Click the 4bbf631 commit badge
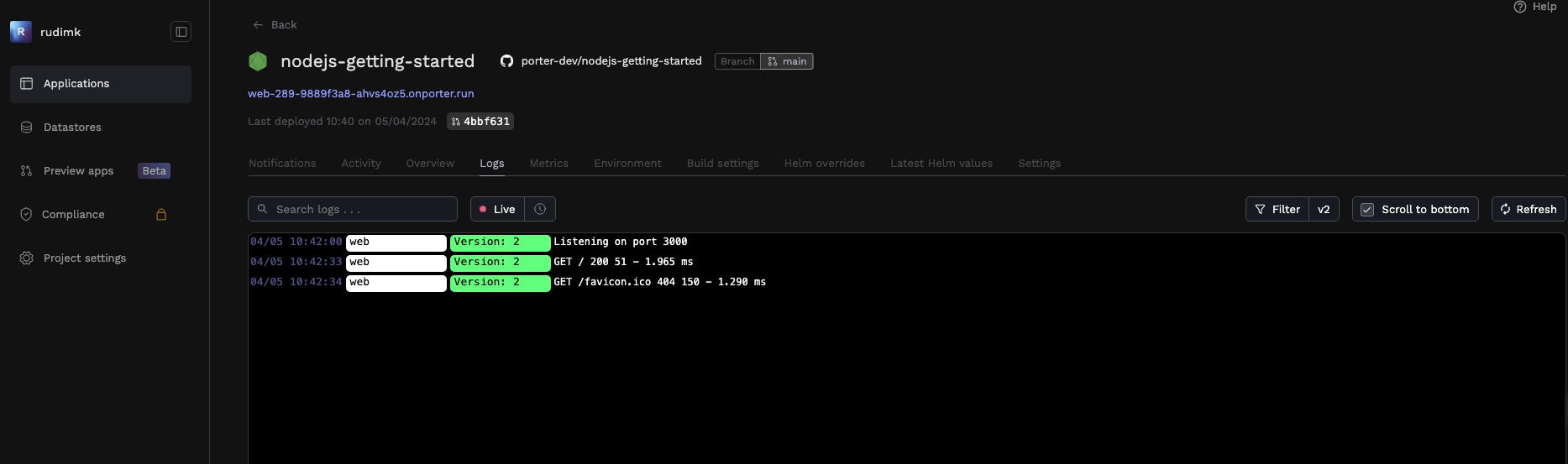The width and height of the screenshot is (1568, 464). click(x=480, y=122)
